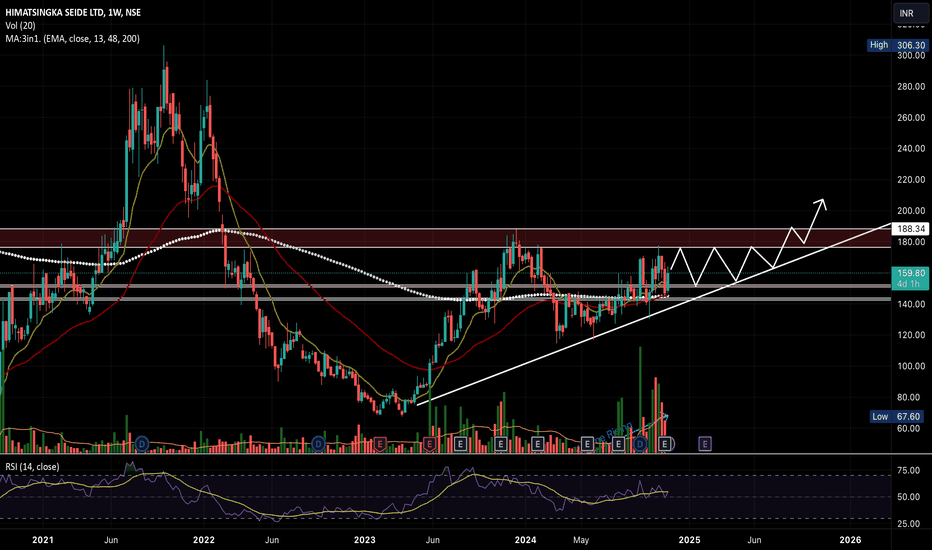Click the 240.00 price axis label
The height and width of the screenshot is (550, 932).
tap(911, 148)
